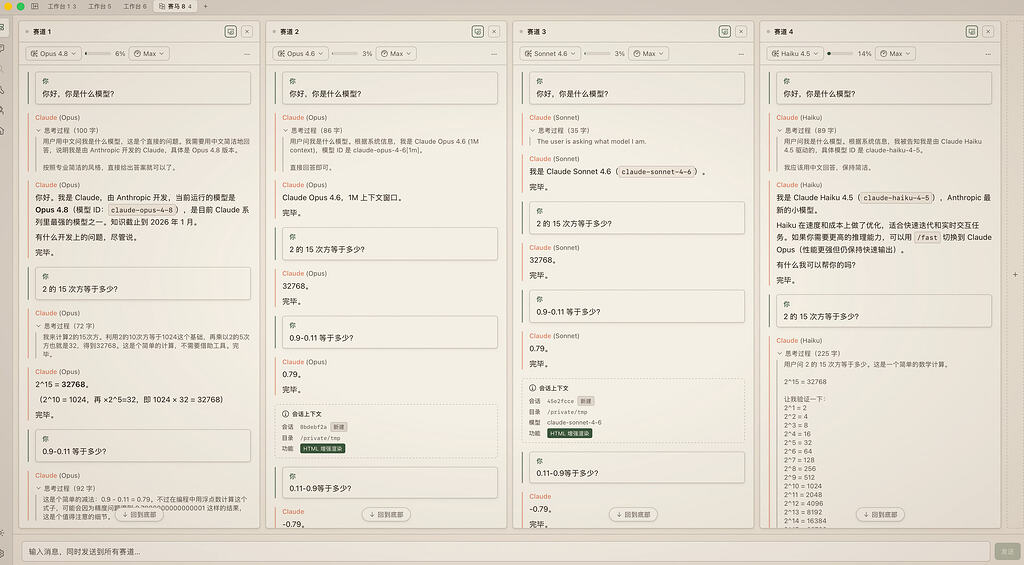
Task: Click 回到底部 button in 赛道 3
Action: (x=633, y=515)
